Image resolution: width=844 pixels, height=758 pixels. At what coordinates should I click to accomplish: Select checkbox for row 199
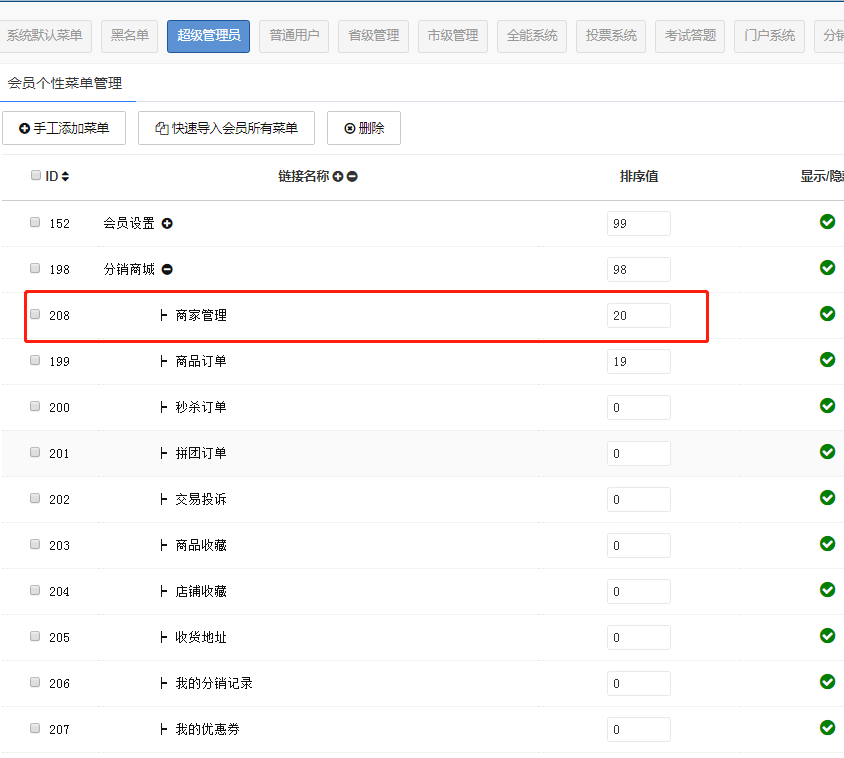(x=36, y=360)
